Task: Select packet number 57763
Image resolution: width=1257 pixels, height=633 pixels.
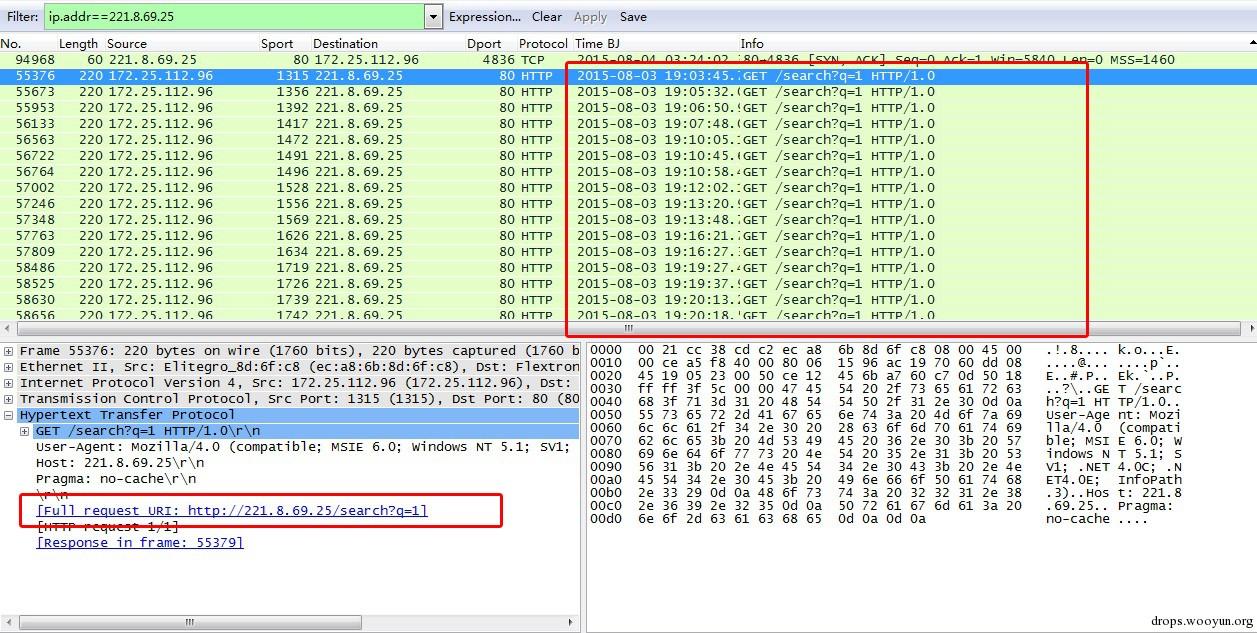Action: [x=628, y=236]
